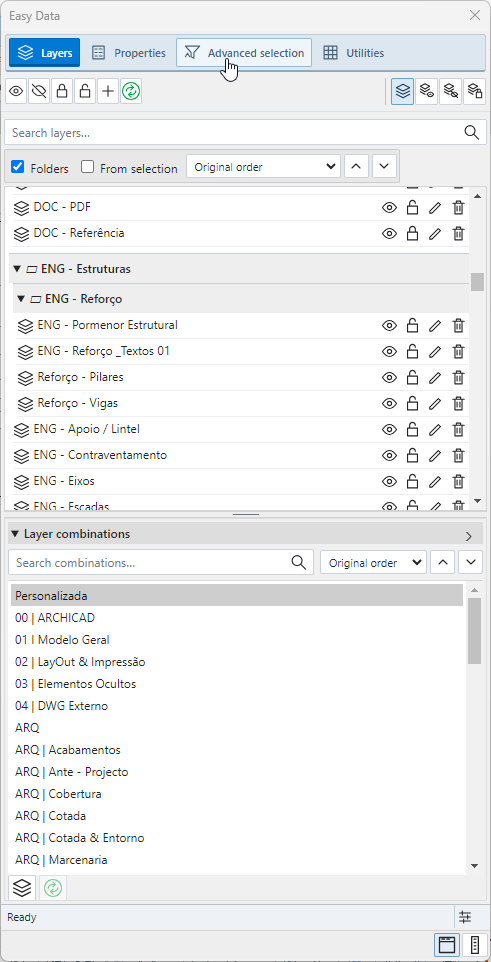The width and height of the screenshot is (491, 962).
Task: Click the move up arrow beside layers sort
Action: pyautogui.click(x=357, y=166)
